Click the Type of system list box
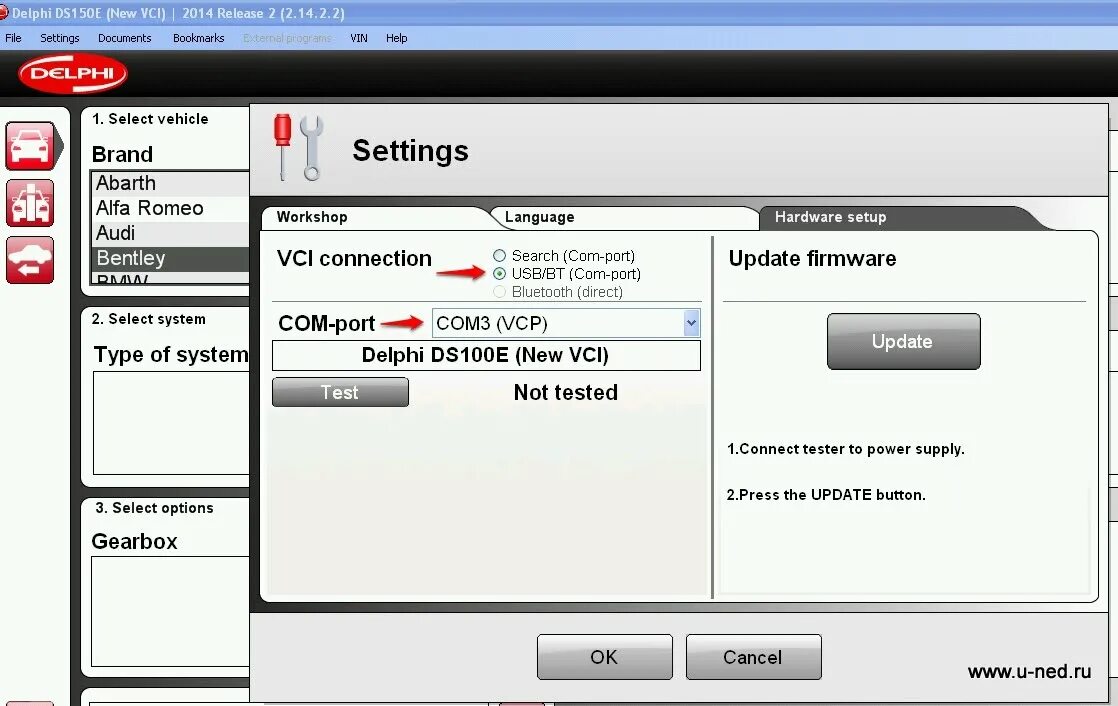Viewport: 1118px width, 706px height. (x=171, y=423)
